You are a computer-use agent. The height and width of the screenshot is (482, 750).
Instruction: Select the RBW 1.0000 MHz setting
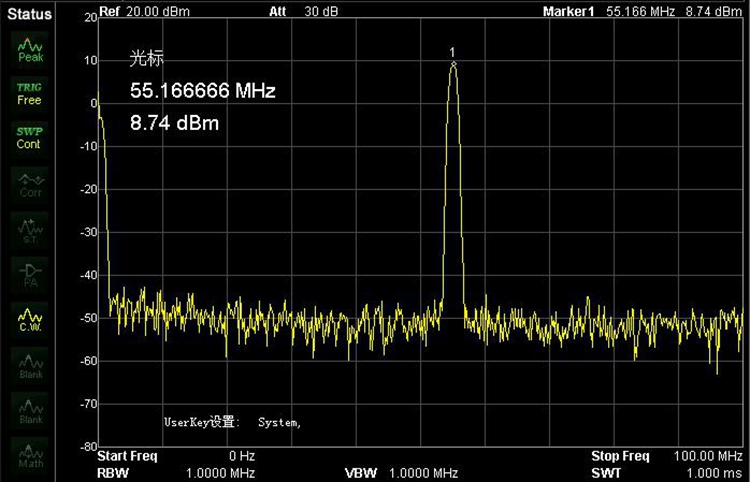point(177,472)
